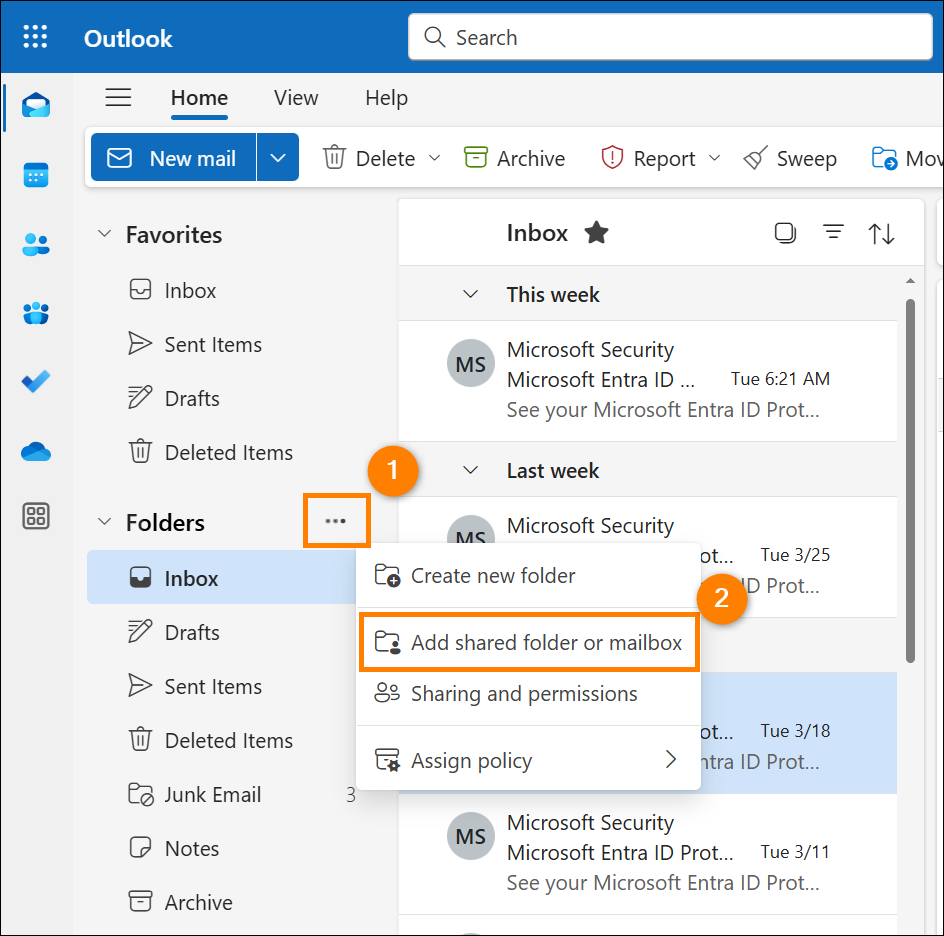Expand the Assign policy submenu
The height and width of the screenshot is (936, 944).
tap(528, 760)
